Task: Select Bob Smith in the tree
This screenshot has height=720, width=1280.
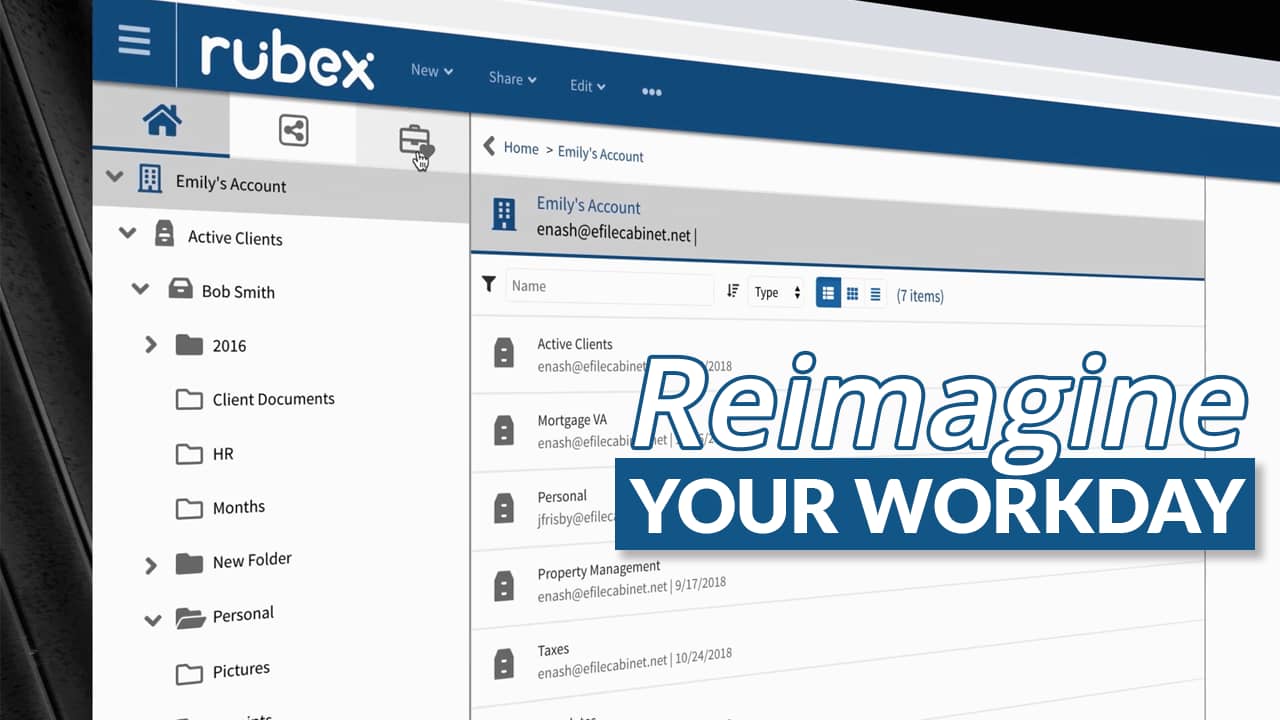Action: click(238, 292)
